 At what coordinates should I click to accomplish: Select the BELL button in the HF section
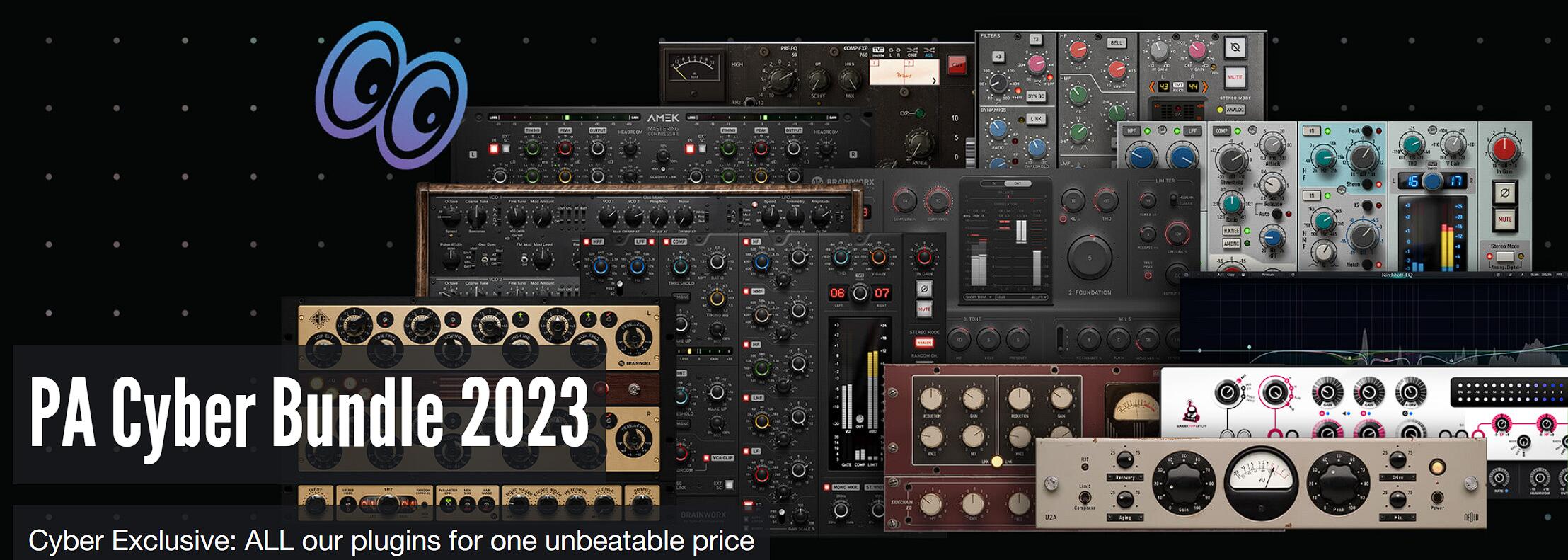click(1116, 43)
